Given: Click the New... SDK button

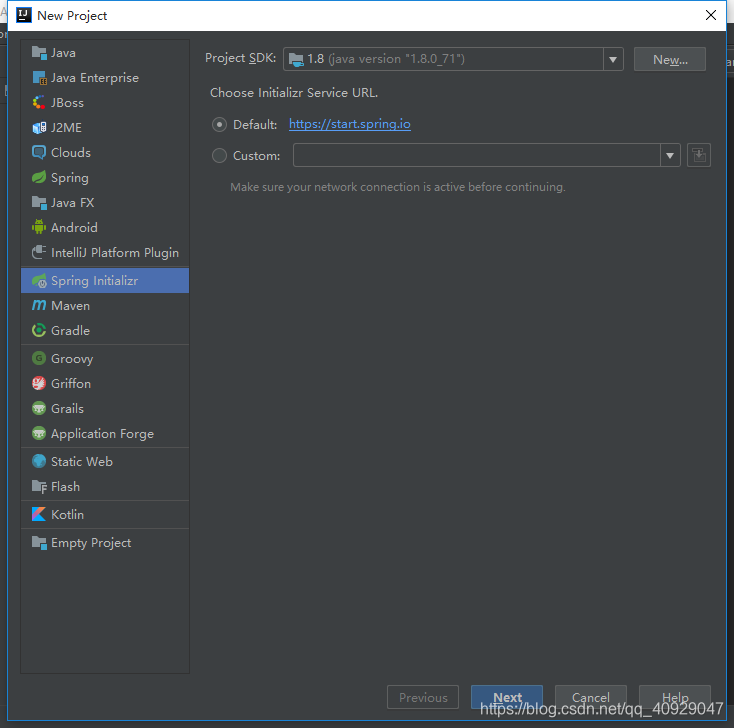Looking at the screenshot, I should (x=670, y=59).
